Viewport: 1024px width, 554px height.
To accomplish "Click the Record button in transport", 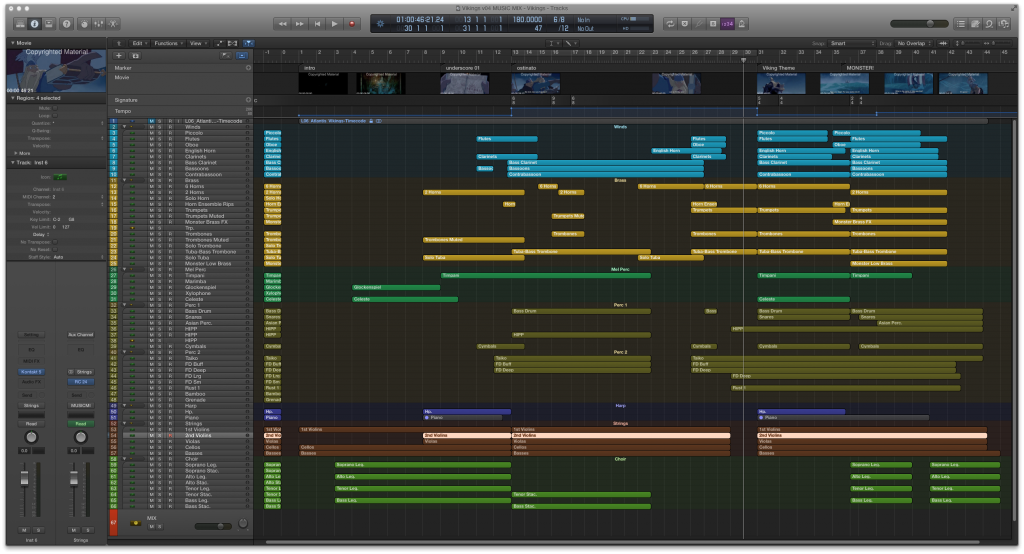I will pos(352,22).
